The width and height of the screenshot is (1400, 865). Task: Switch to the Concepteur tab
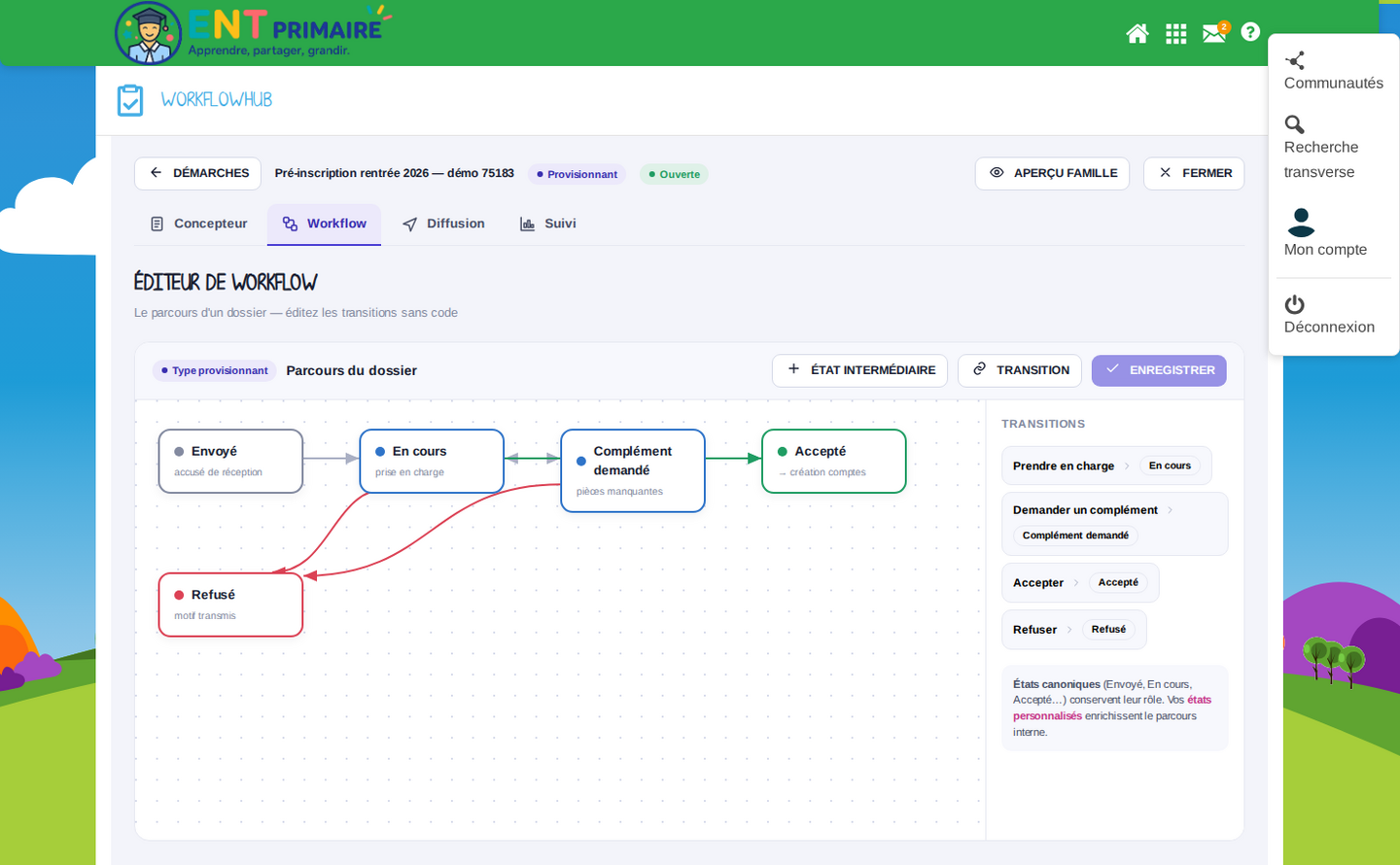[199, 224]
